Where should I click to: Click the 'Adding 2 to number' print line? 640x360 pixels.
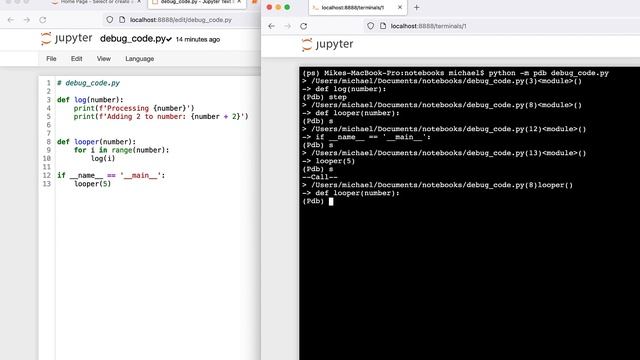pyautogui.click(x=161, y=116)
